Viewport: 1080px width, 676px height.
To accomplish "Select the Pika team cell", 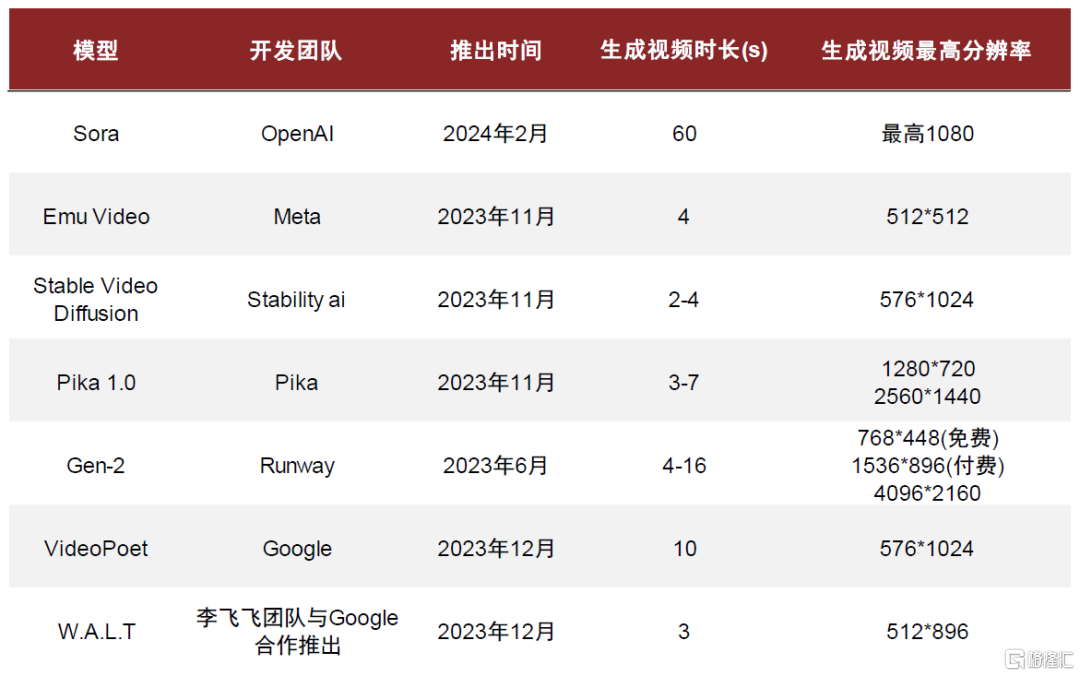I will [x=296, y=382].
